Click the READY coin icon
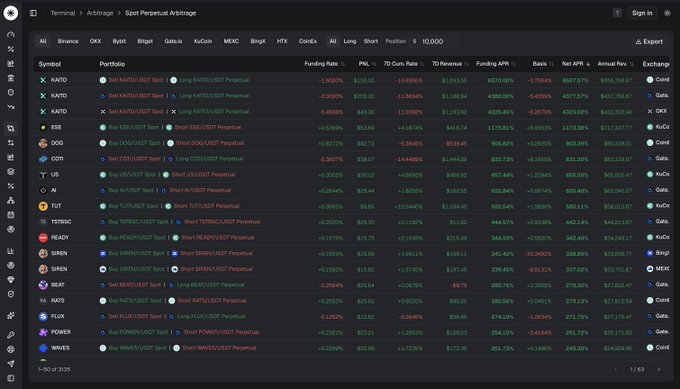Image resolution: width=680 pixels, height=389 pixels. (x=43, y=238)
